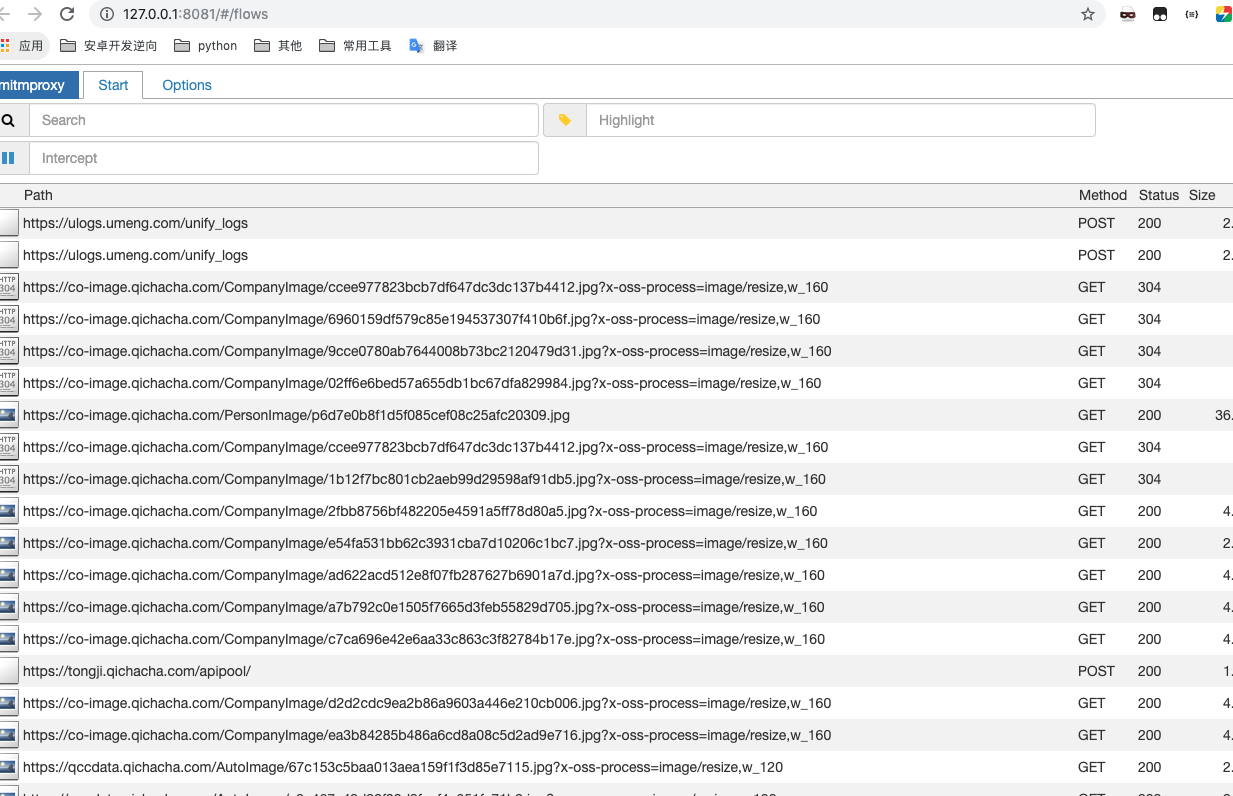Click 304 icon for the 1b12f7bc801c flow
This screenshot has height=796, width=1233.
coord(8,479)
